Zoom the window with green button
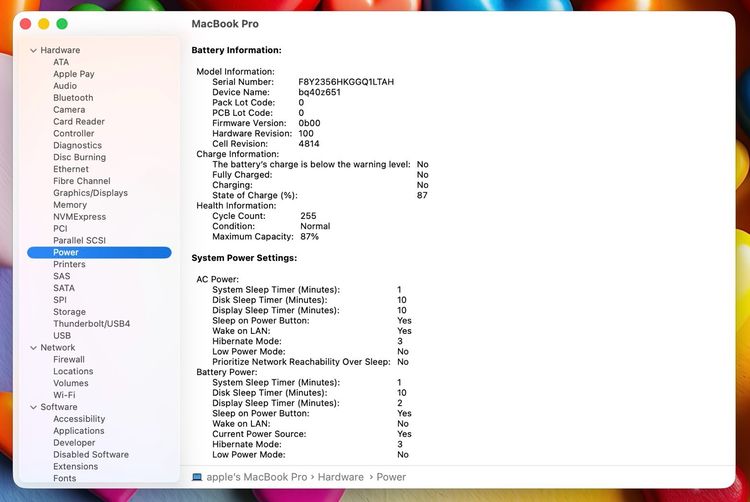This screenshot has width=750, height=502. pyautogui.click(x=62, y=24)
